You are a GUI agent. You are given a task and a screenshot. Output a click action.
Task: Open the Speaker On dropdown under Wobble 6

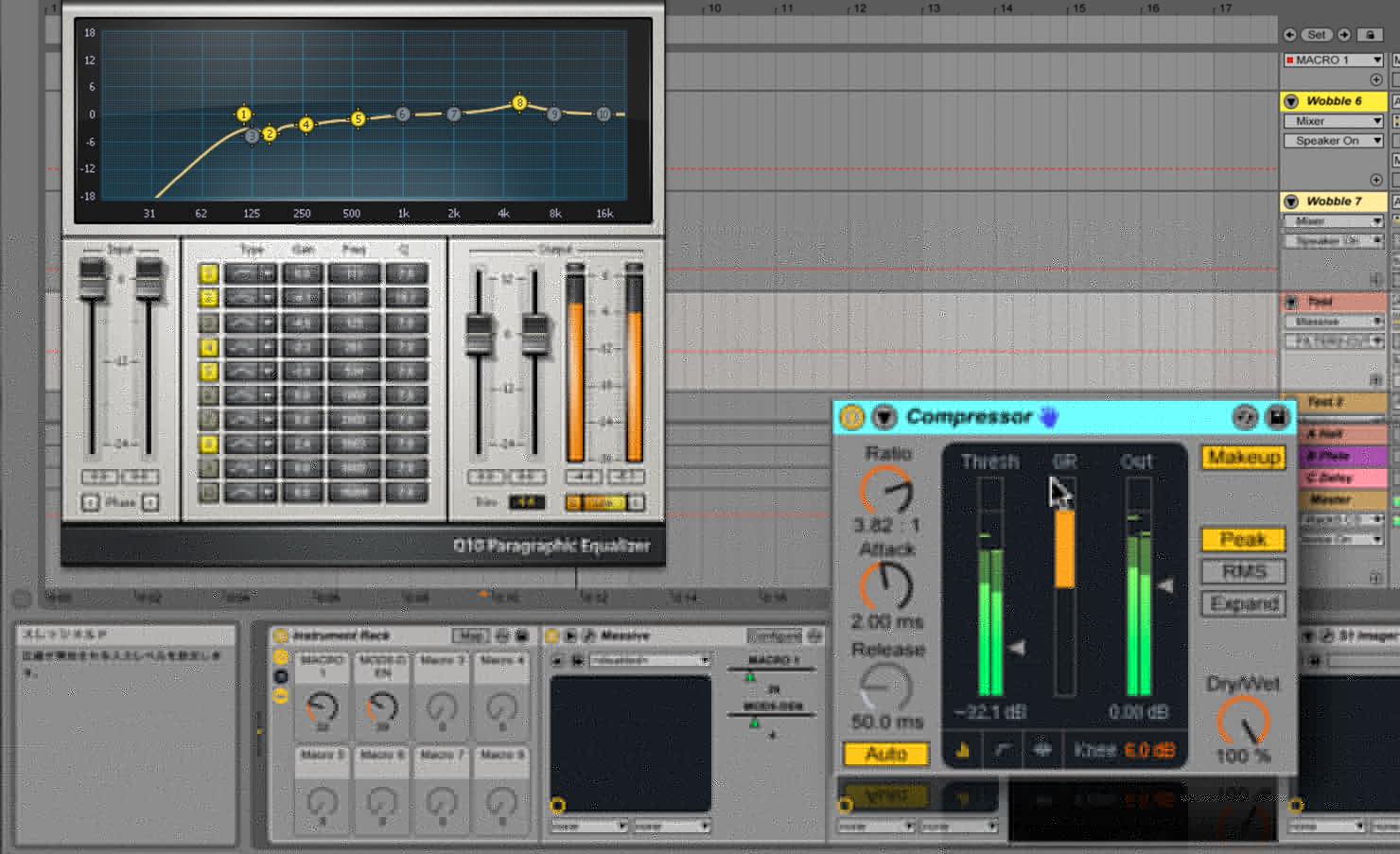(x=1333, y=141)
